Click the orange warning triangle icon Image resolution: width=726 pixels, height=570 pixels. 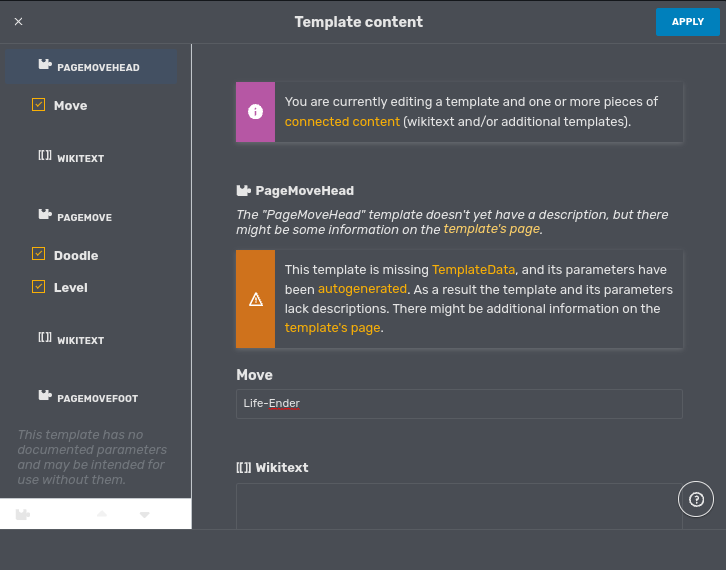pyautogui.click(x=256, y=299)
